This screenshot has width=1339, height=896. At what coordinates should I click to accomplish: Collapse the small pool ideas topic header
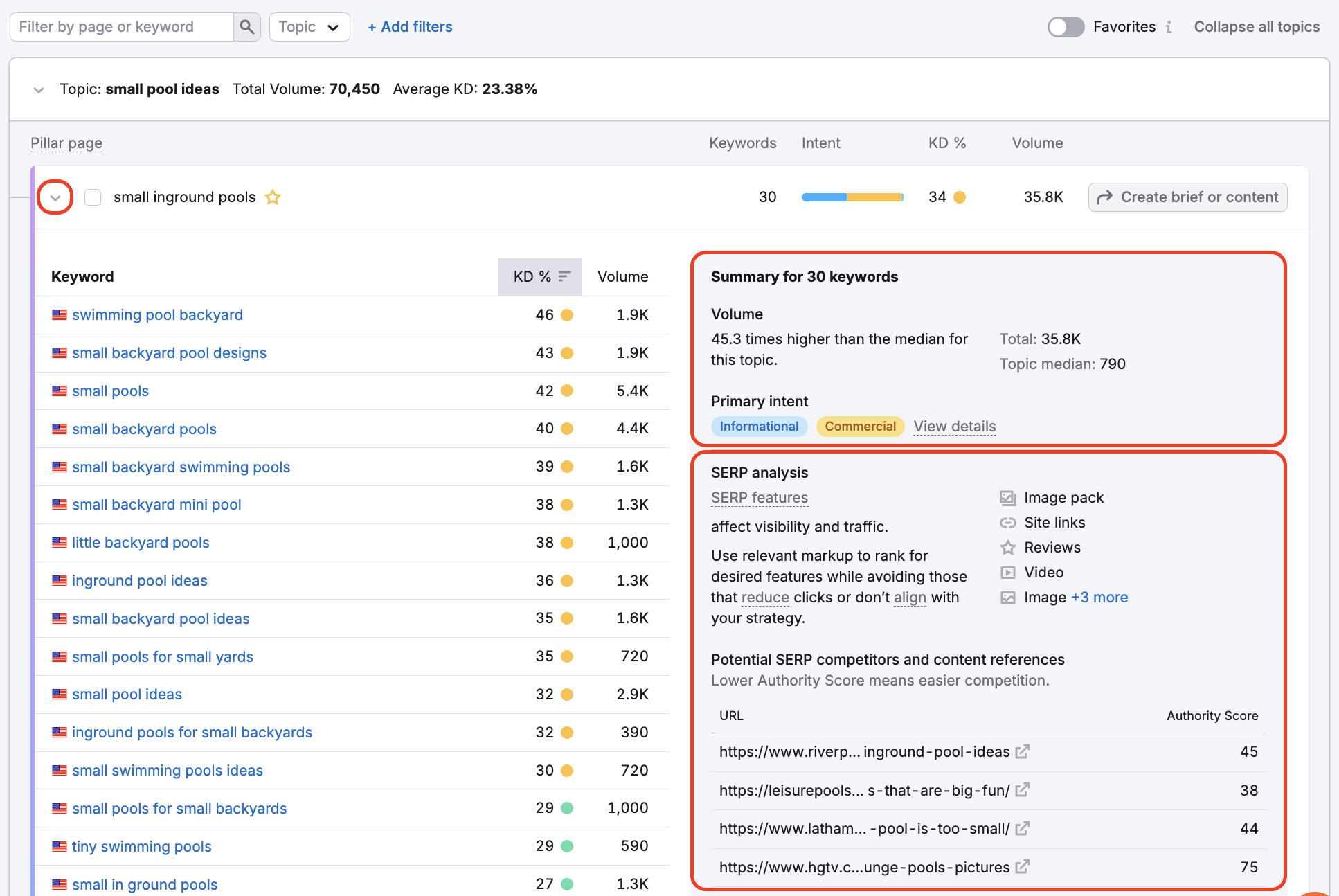39,89
